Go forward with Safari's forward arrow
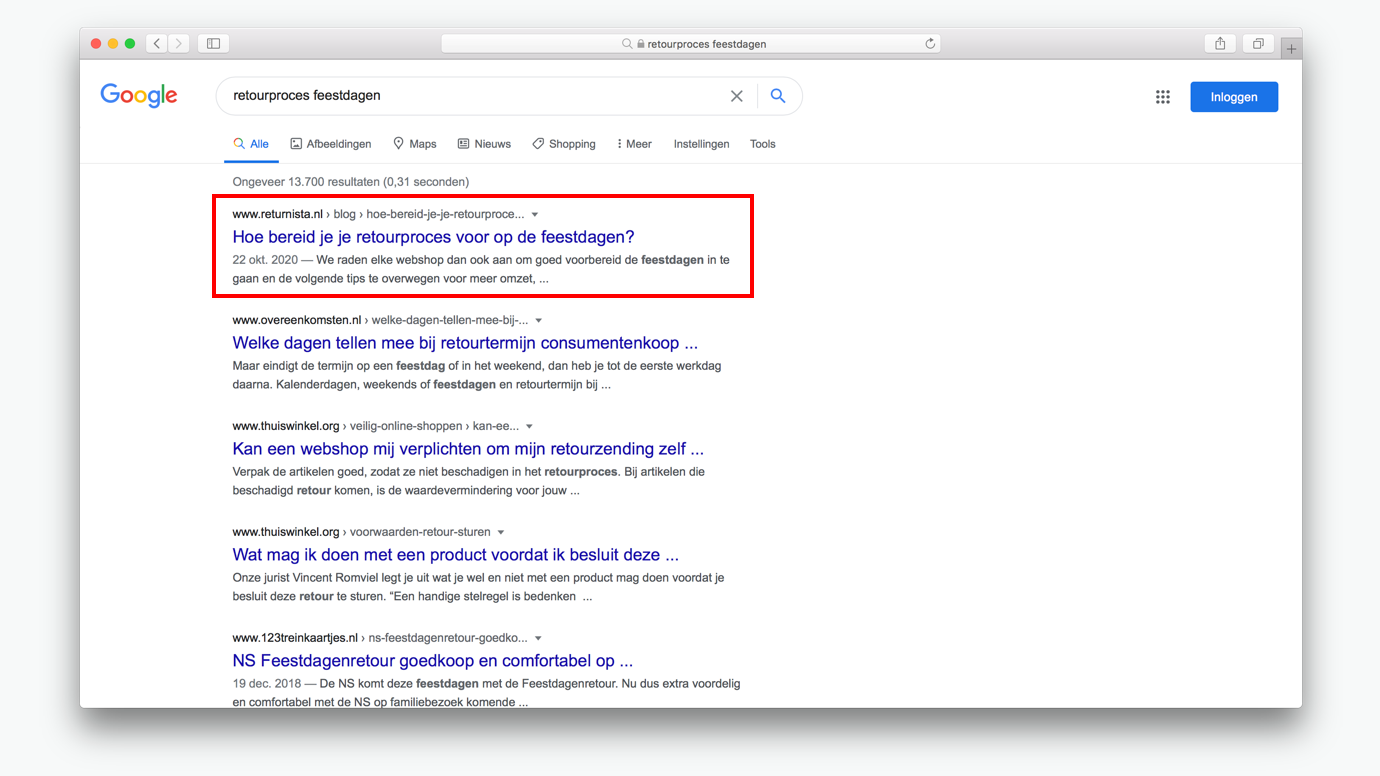Screen dimensions: 1380x776 (179, 43)
